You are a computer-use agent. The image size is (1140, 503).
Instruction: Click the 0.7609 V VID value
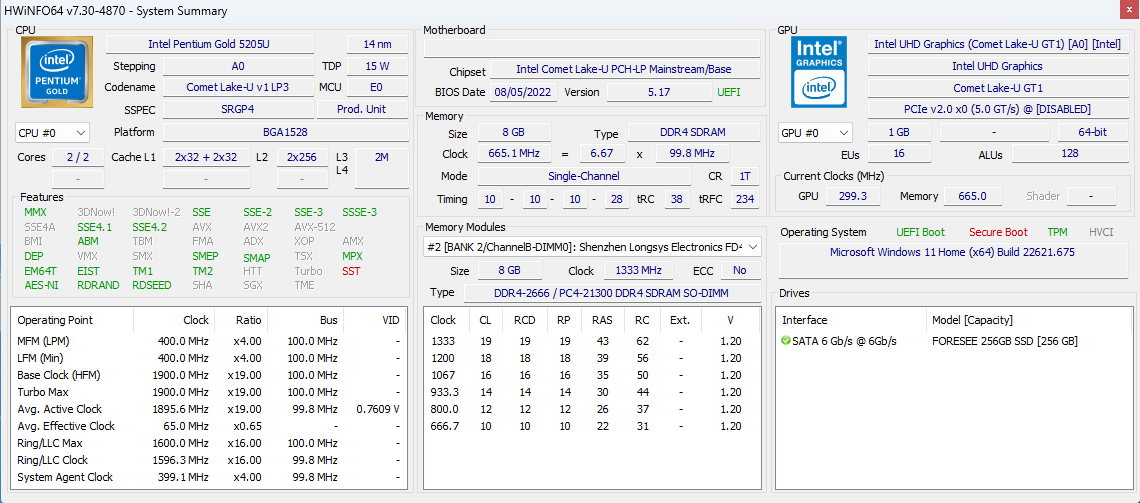(x=378, y=409)
